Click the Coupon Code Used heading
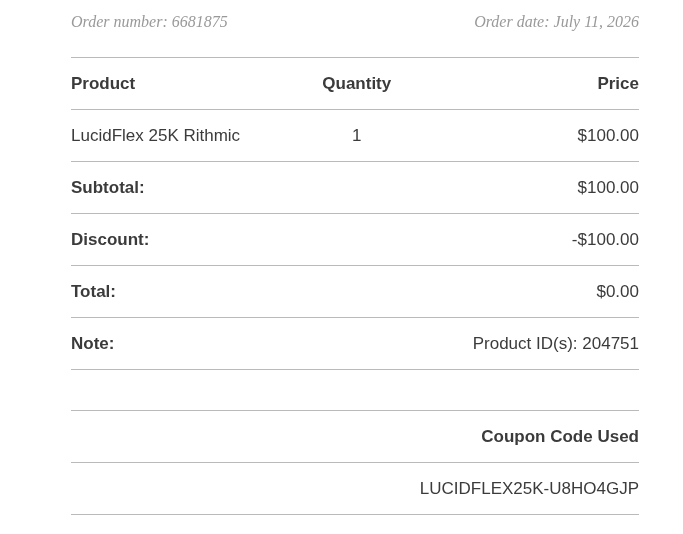The height and width of the screenshot is (534, 683). [x=560, y=436]
